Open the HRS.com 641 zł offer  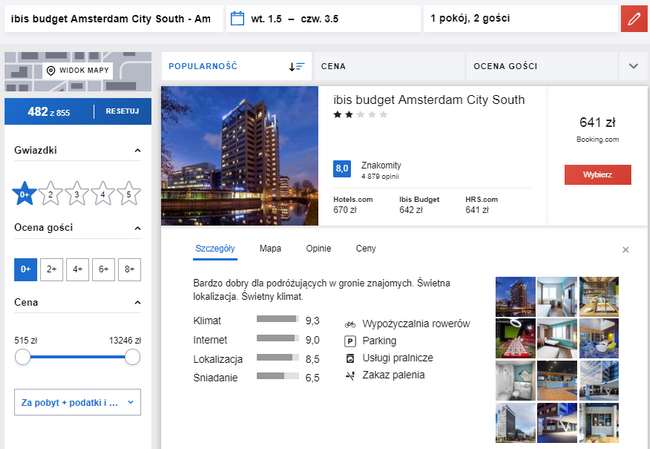coord(481,205)
